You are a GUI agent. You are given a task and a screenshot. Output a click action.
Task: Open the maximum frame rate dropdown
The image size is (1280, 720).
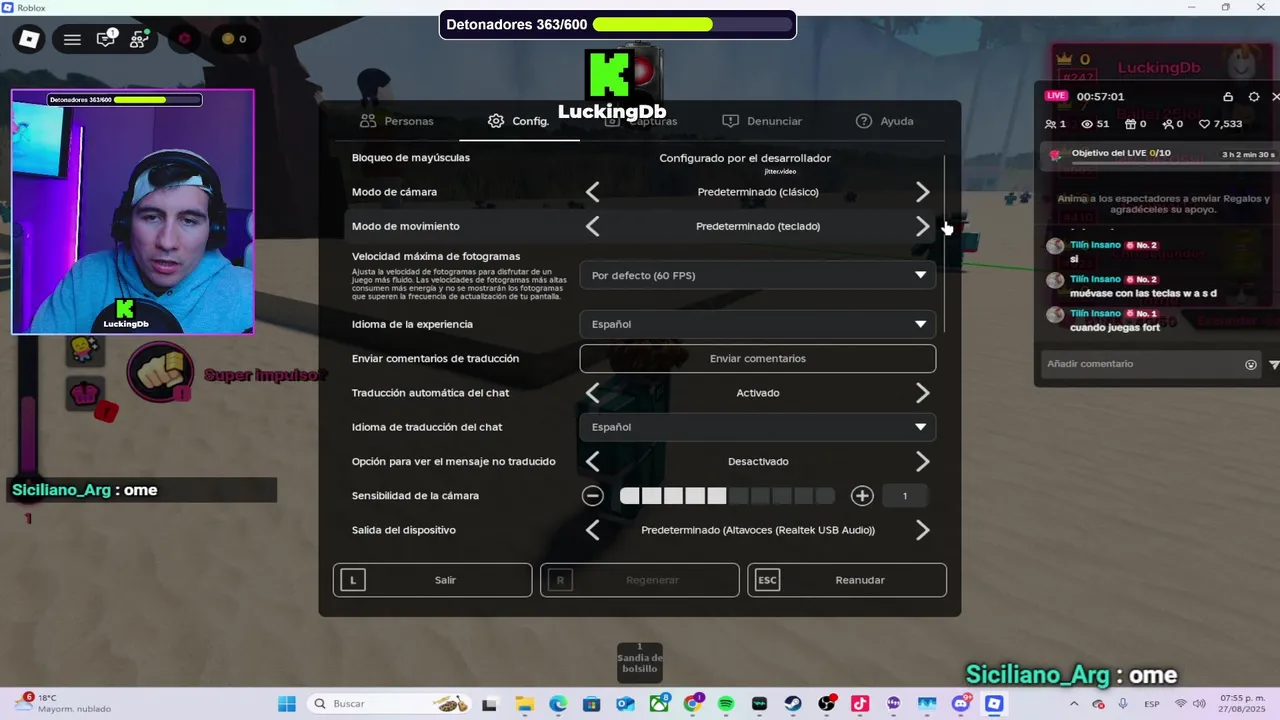[758, 275]
